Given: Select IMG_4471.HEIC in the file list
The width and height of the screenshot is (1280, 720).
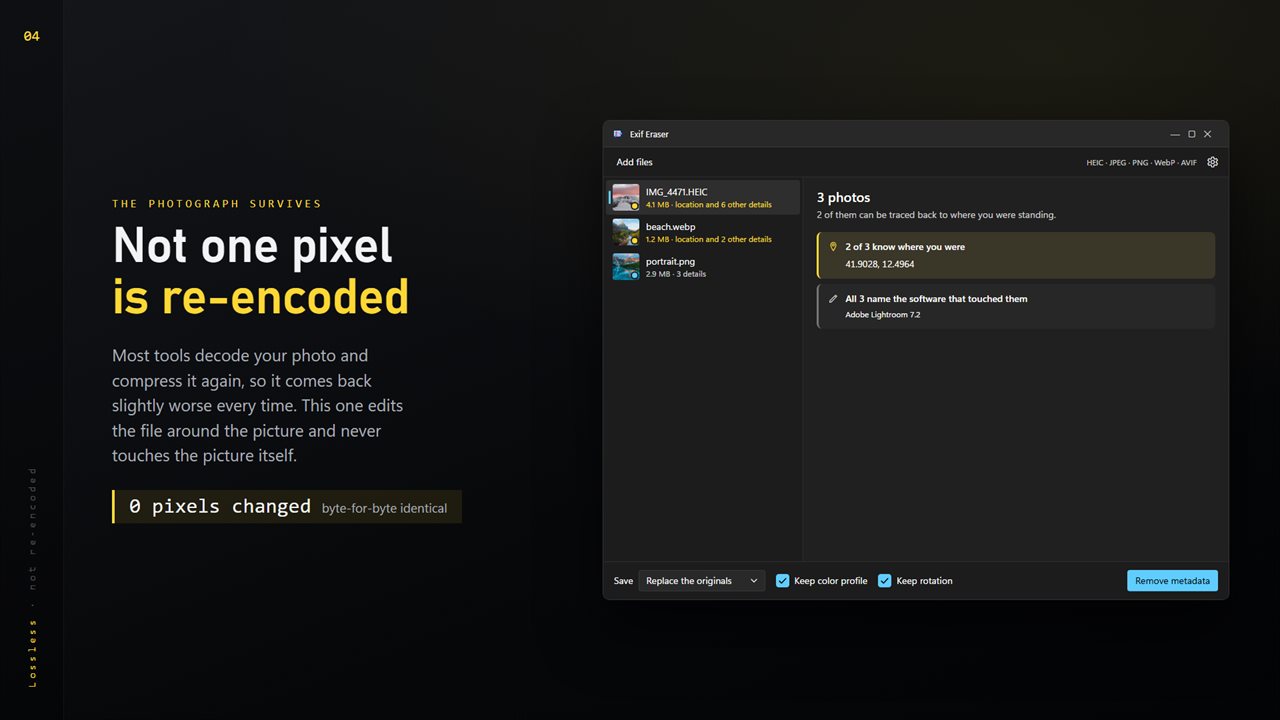Looking at the screenshot, I should click(x=704, y=197).
